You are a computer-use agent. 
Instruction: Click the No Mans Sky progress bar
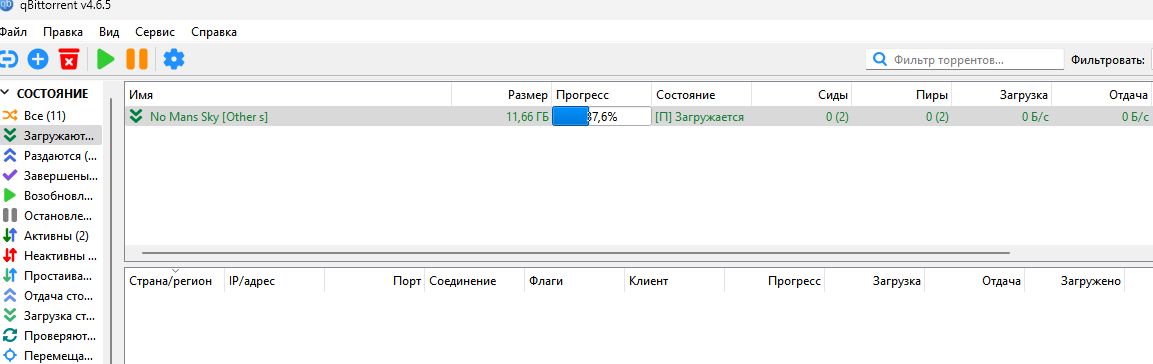point(602,116)
